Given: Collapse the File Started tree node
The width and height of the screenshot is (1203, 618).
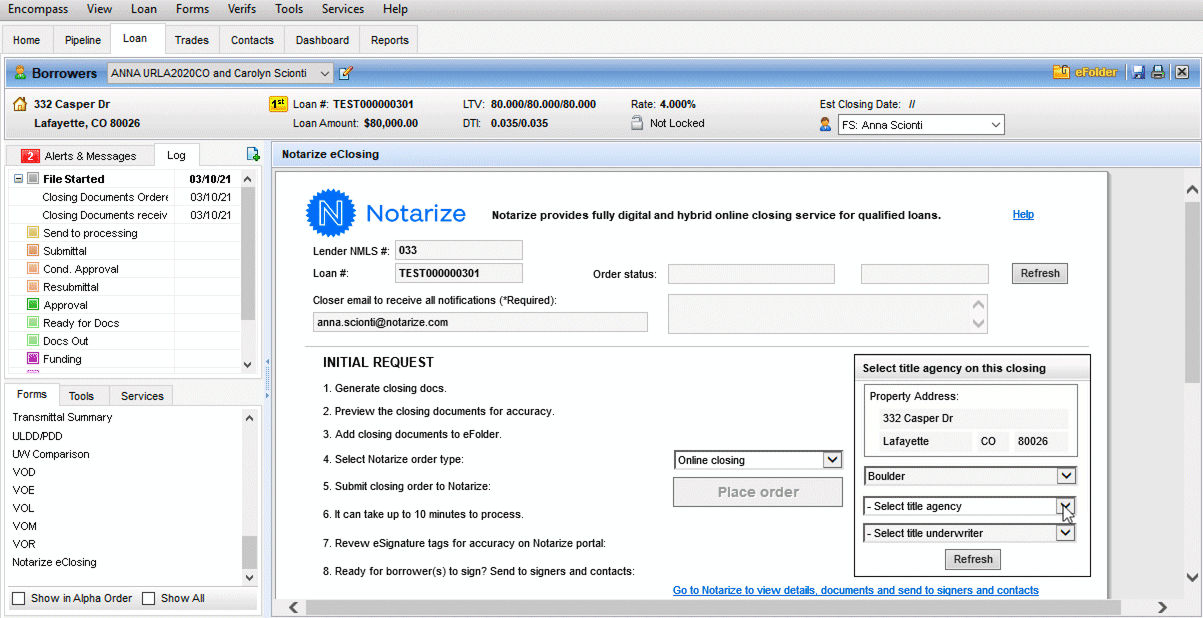Looking at the screenshot, I should (19, 179).
